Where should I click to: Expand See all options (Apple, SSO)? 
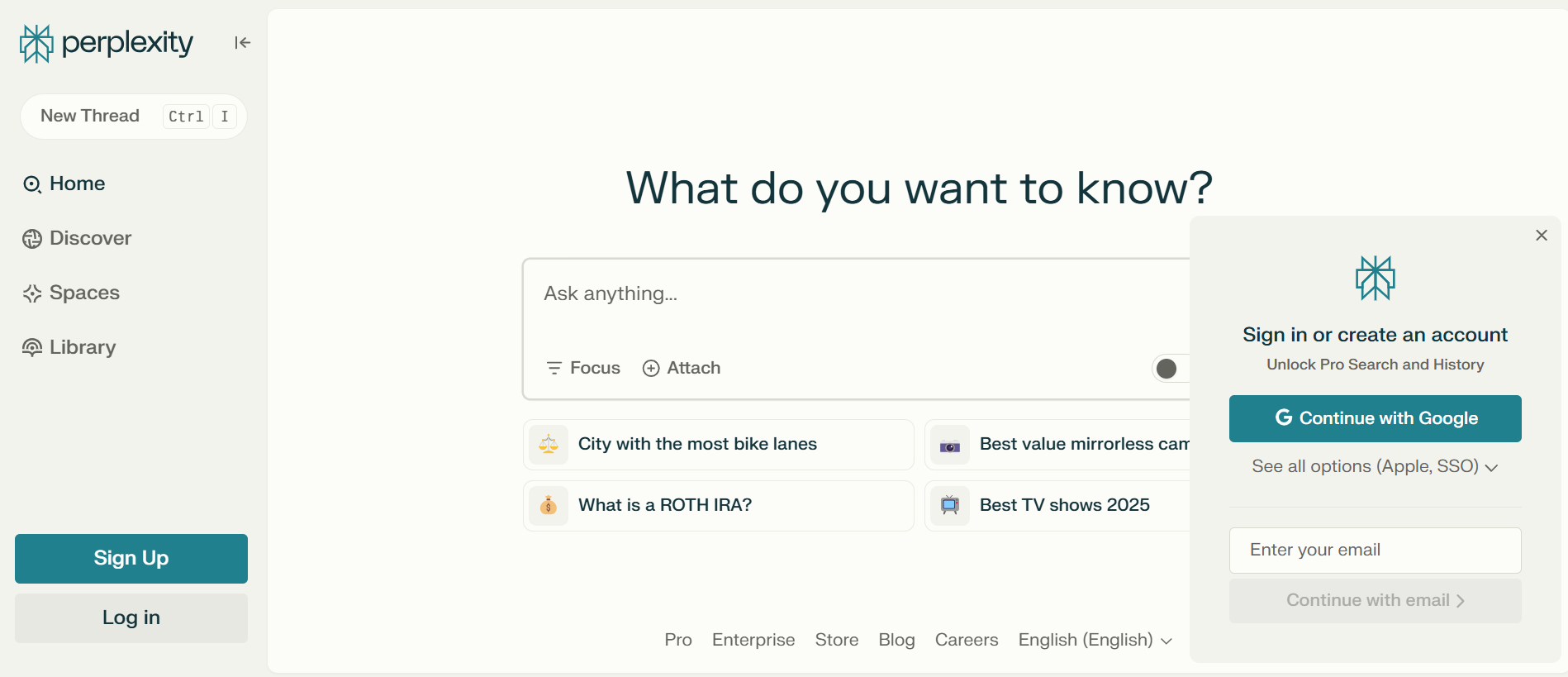(1376, 466)
